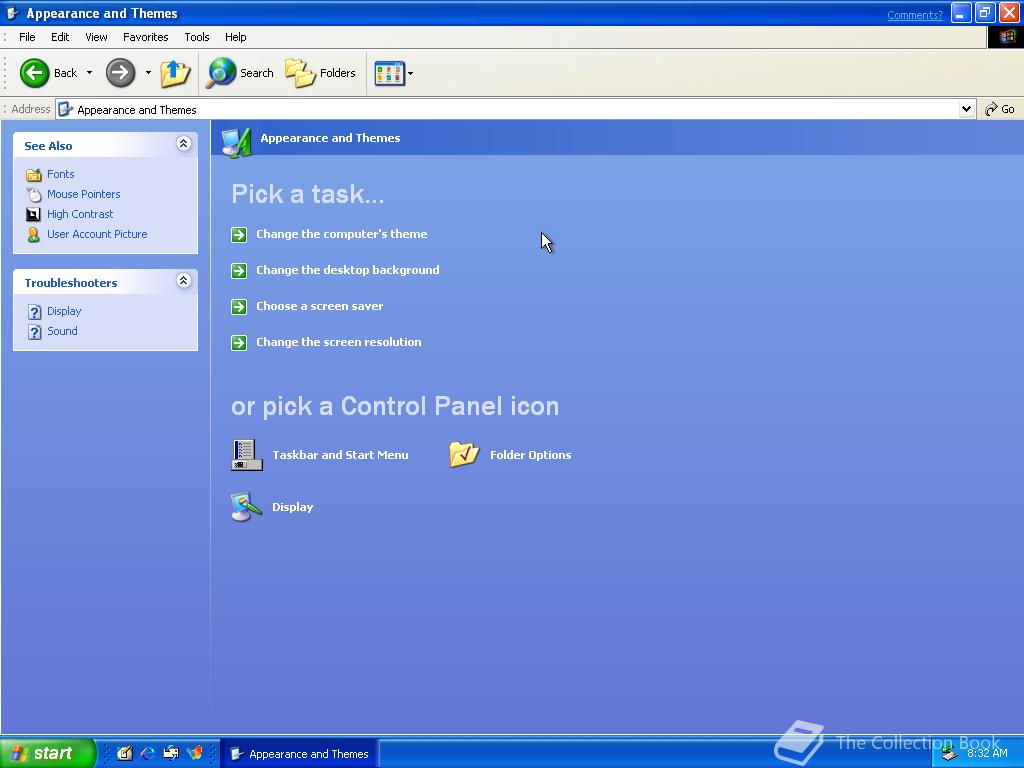Image resolution: width=1024 pixels, height=768 pixels.
Task: Open the Back button history dropdown arrow
Action: [89, 72]
